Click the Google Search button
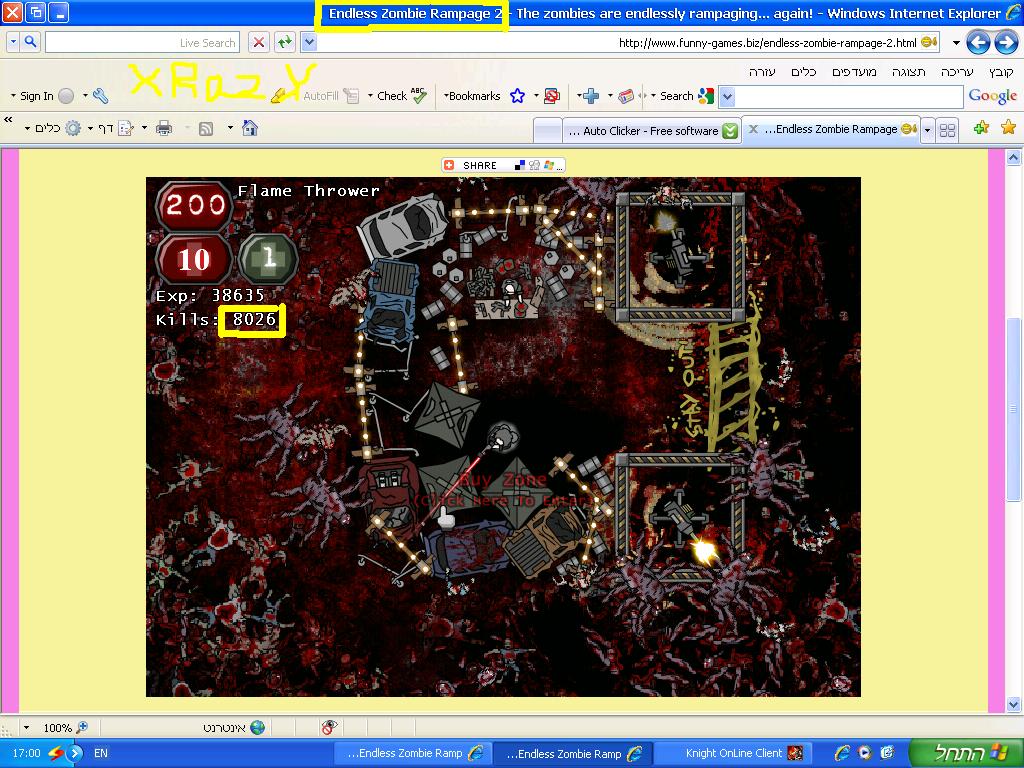Viewport: 1024px width, 768px height. pos(686,96)
